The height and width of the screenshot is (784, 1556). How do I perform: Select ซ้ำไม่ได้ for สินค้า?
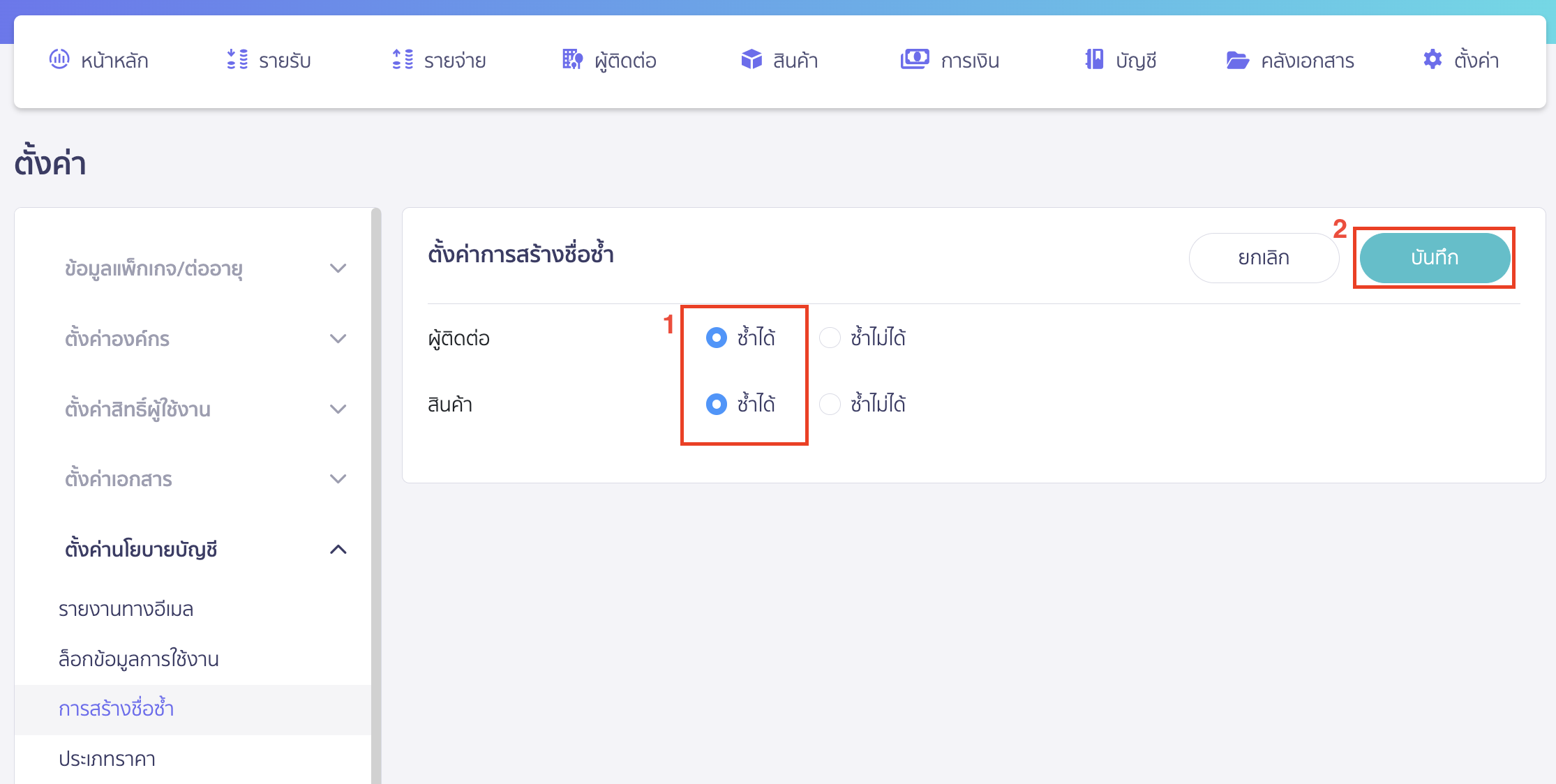(830, 404)
